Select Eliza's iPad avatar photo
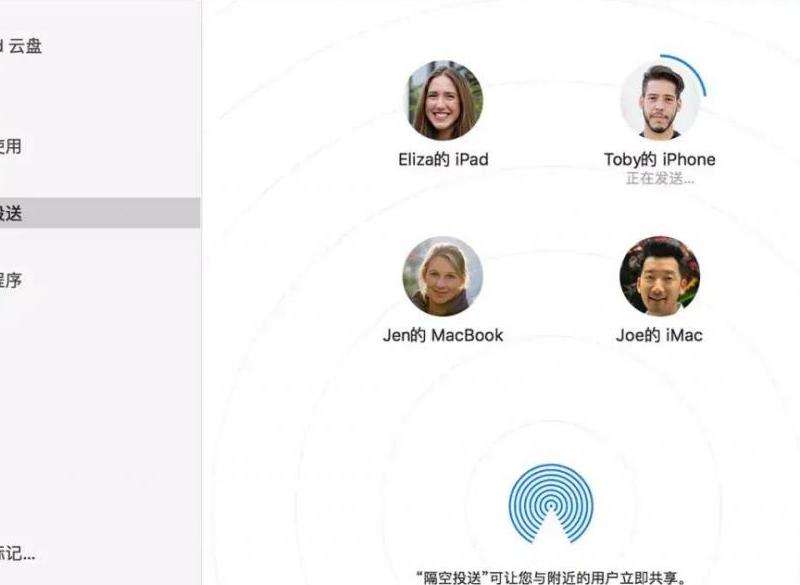Image resolution: width=800 pixels, height=585 pixels. point(444,100)
